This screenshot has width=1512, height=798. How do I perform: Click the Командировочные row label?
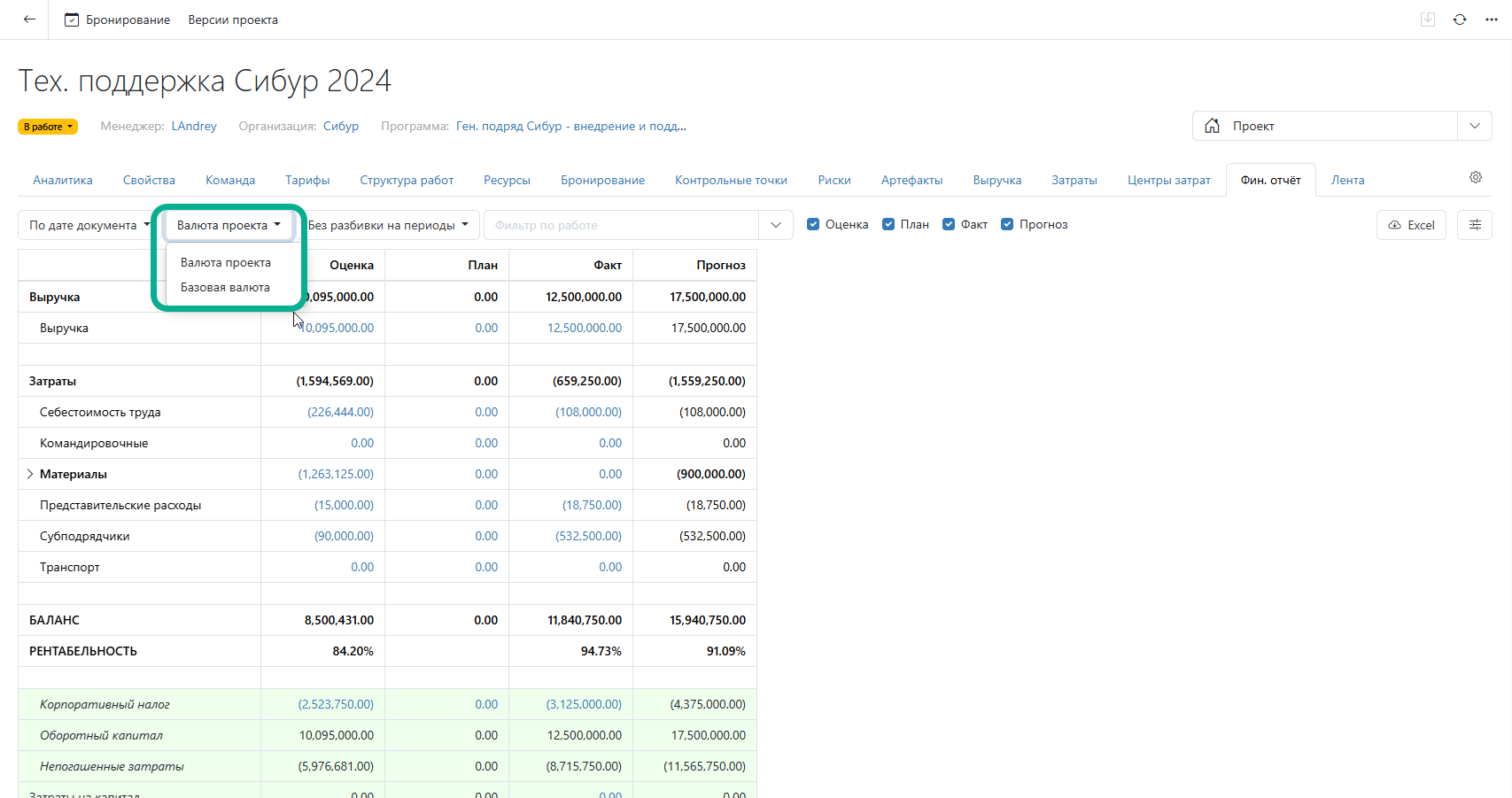(x=94, y=443)
